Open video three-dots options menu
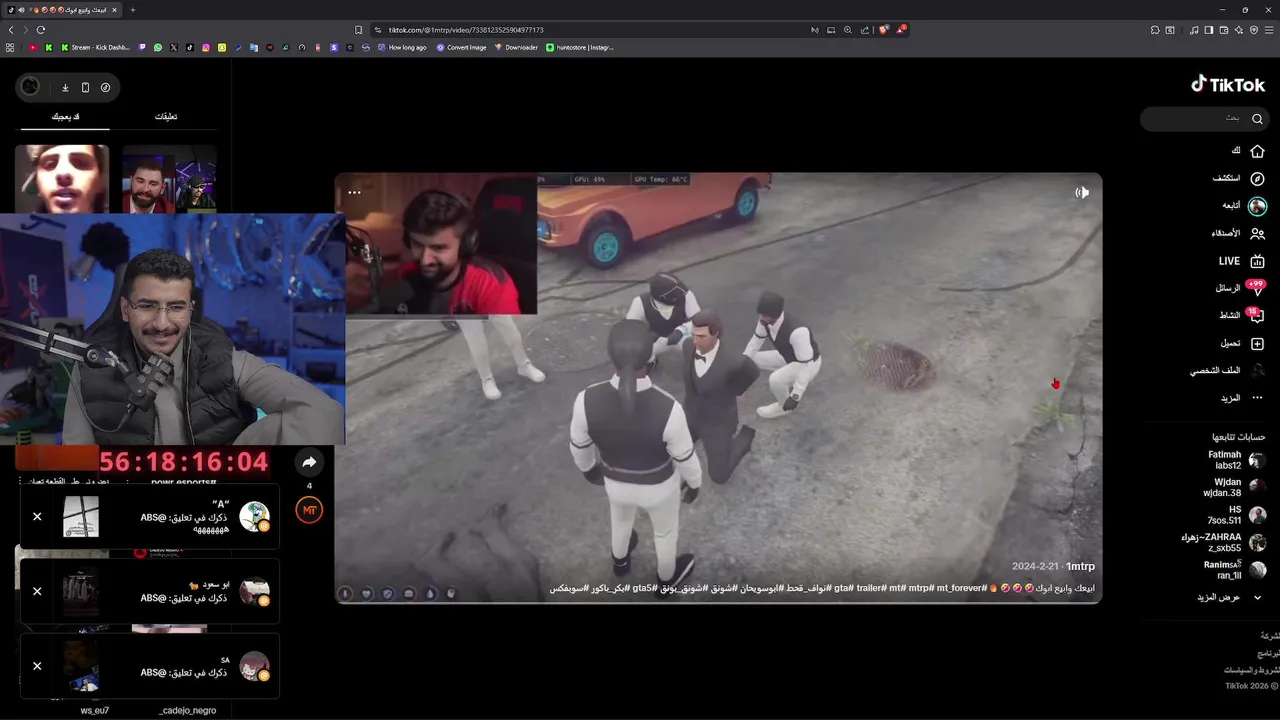The width and height of the screenshot is (1280, 720). [x=354, y=192]
